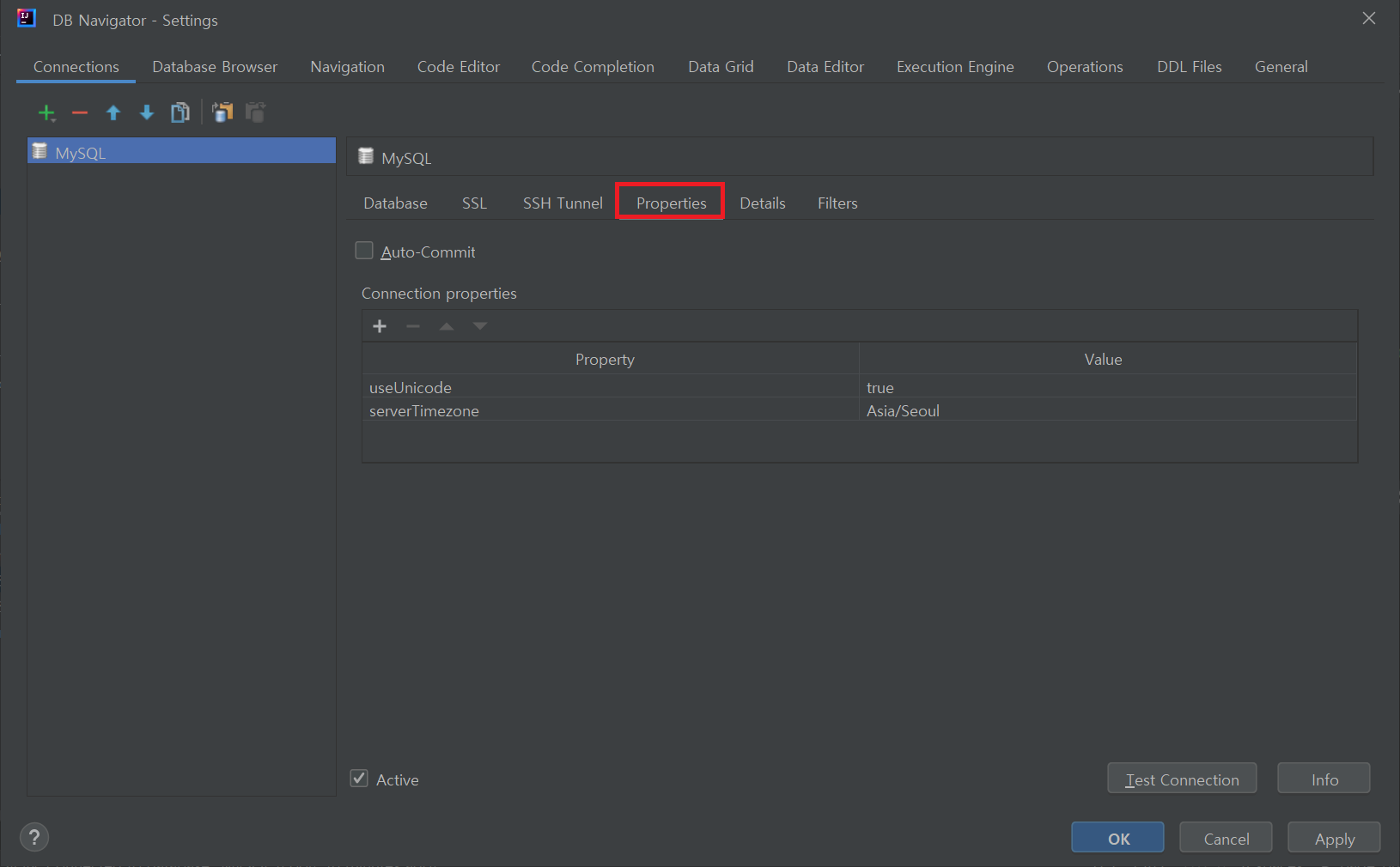Image resolution: width=1400 pixels, height=867 pixels.
Task: Switch to the Filters sub-tab
Action: tap(837, 203)
